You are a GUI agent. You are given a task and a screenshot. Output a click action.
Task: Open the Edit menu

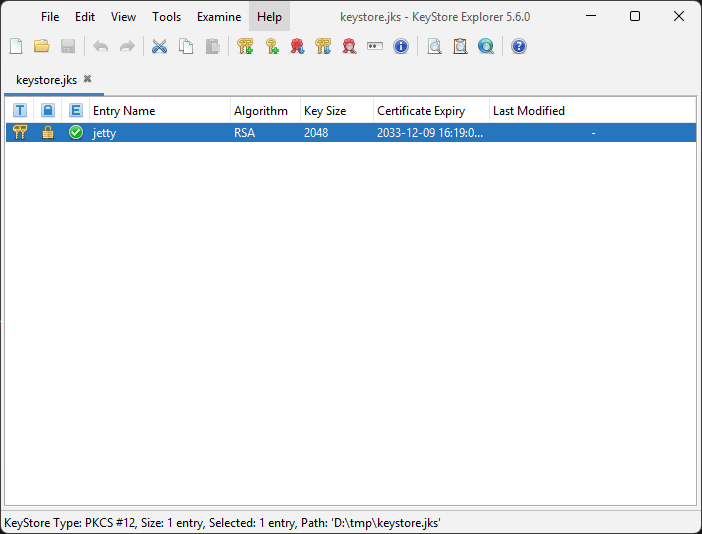coord(85,17)
